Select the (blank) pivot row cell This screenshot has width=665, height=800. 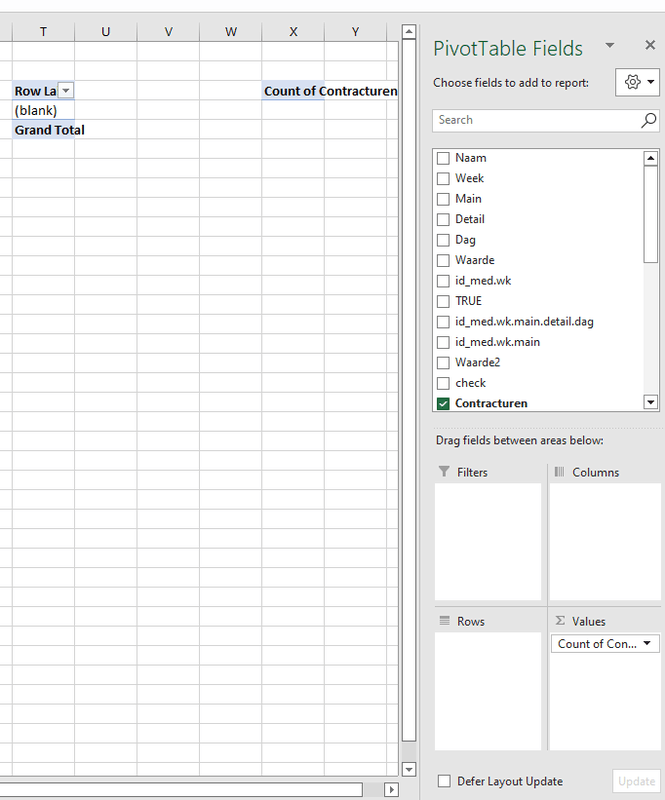(43, 110)
